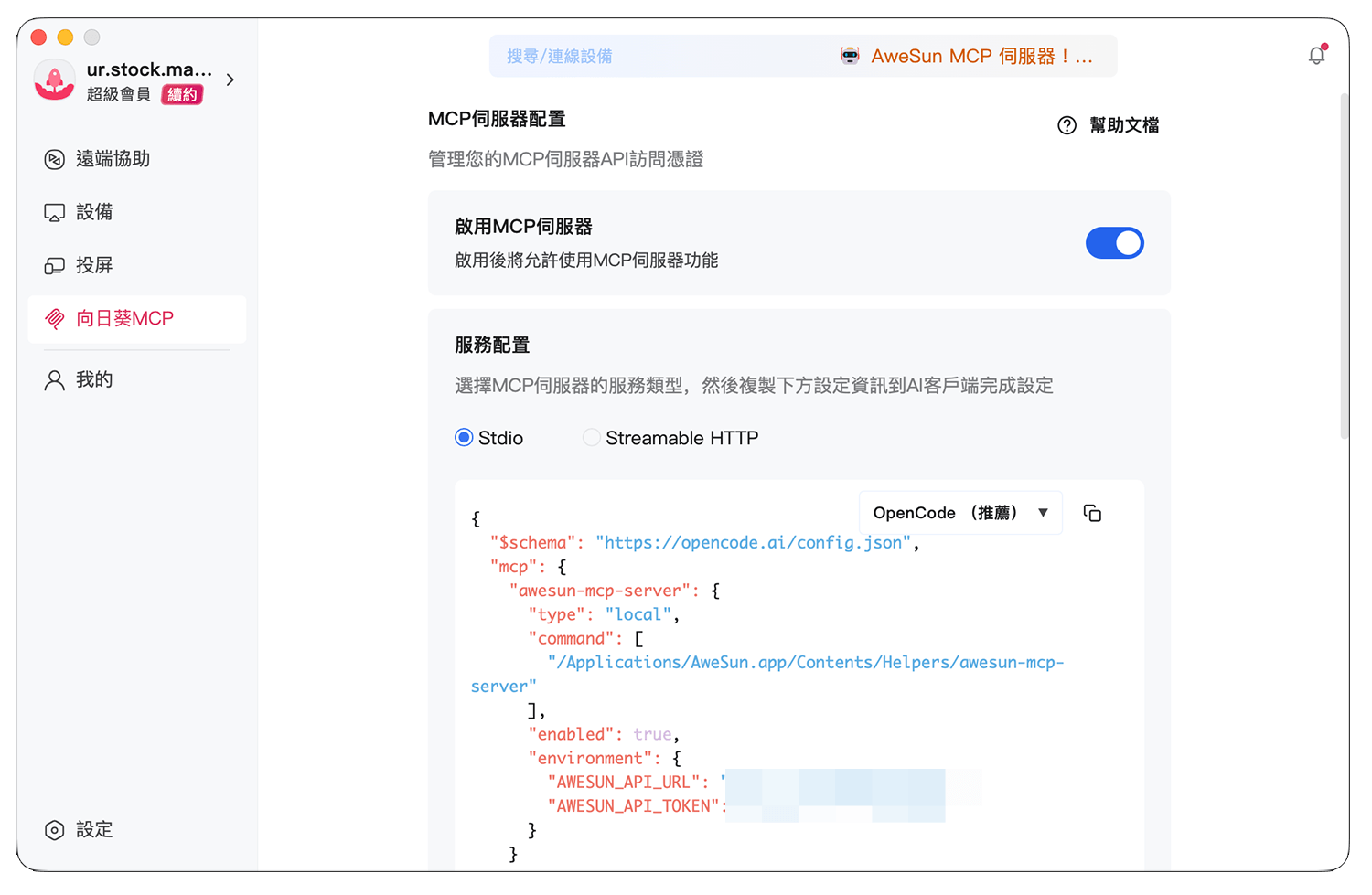Click the 啟用MCP伺服器 title text
1372x895 pixels.
(x=523, y=227)
